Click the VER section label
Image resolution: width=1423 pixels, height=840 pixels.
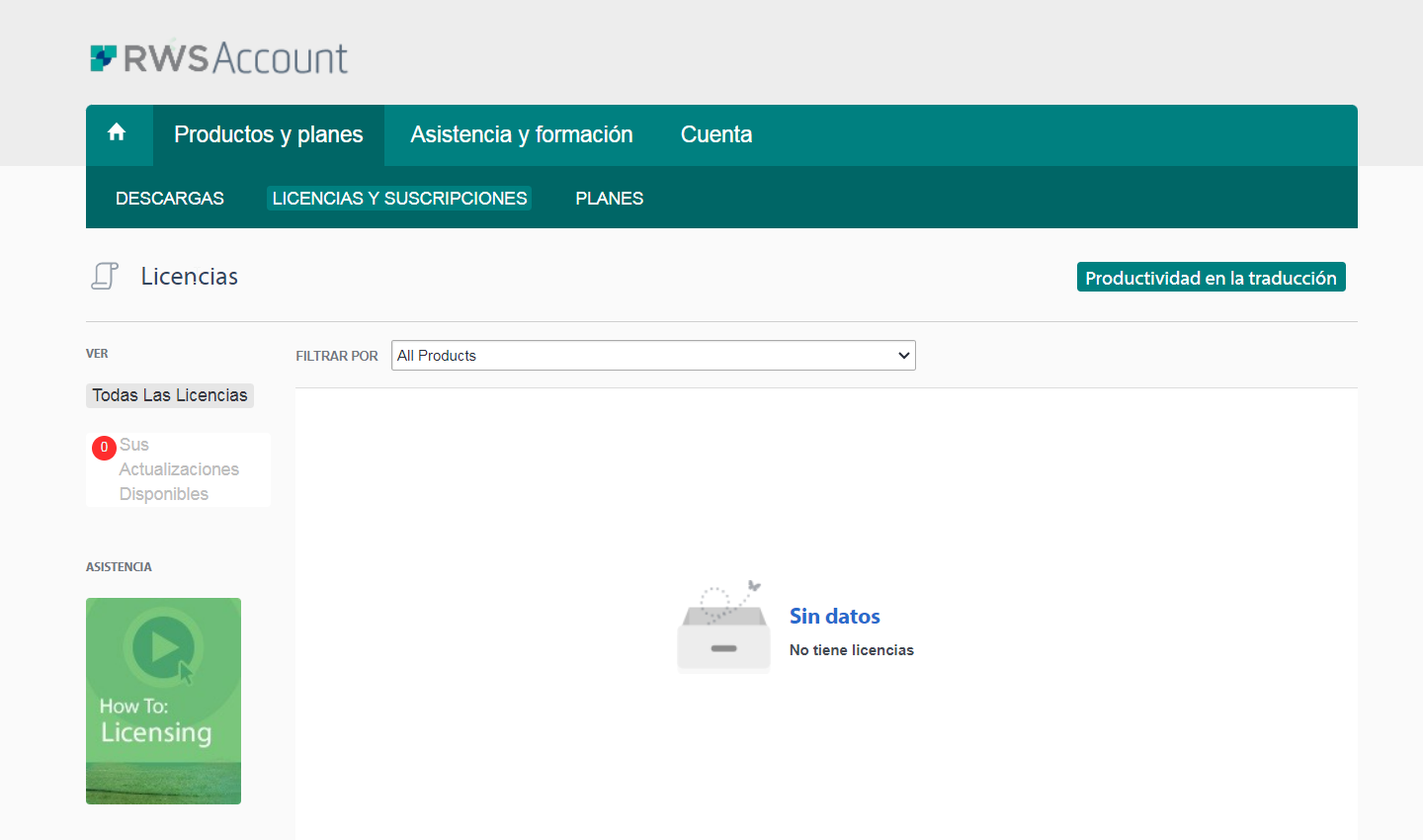click(x=97, y=354)
